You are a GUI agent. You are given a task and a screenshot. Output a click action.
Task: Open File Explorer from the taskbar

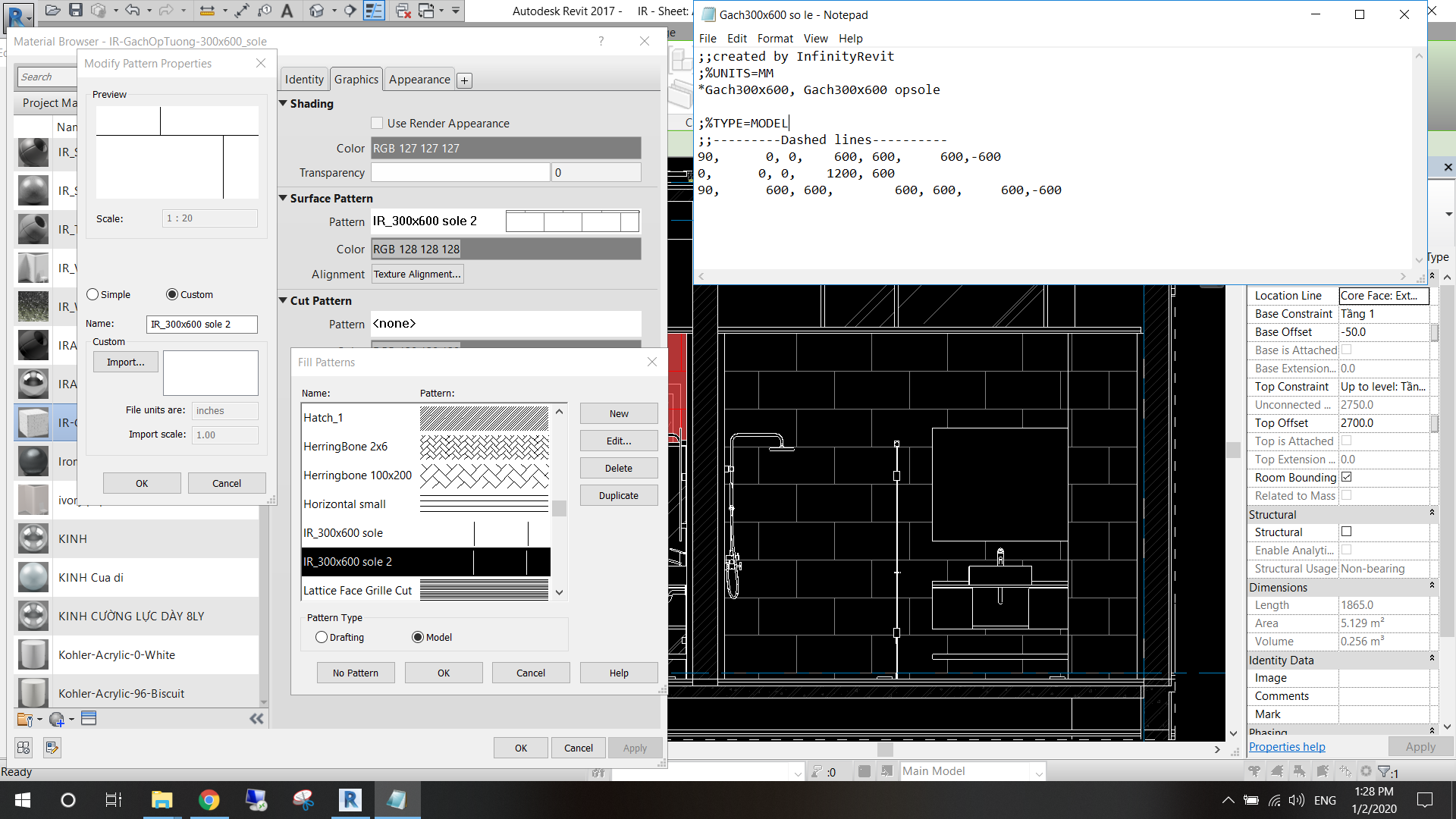point(162,799)
